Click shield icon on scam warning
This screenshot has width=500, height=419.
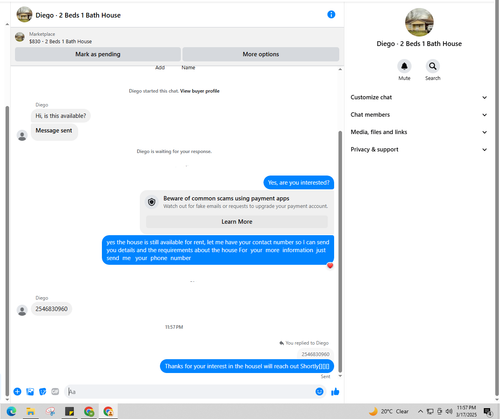[x=152, y=202]
